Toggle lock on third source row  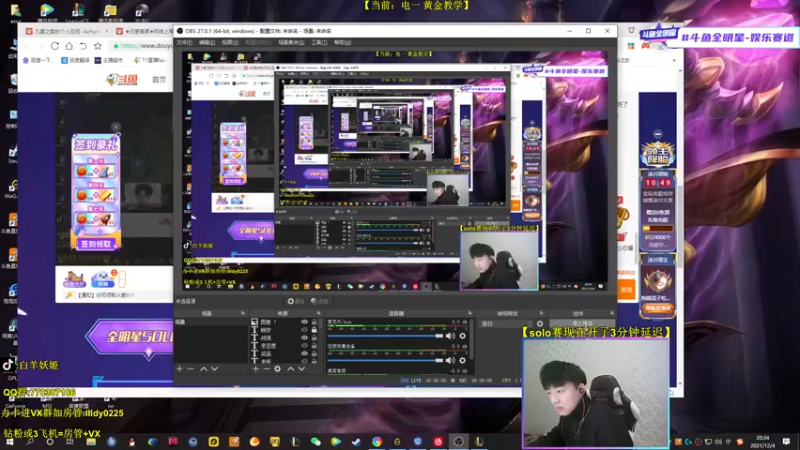314,337
